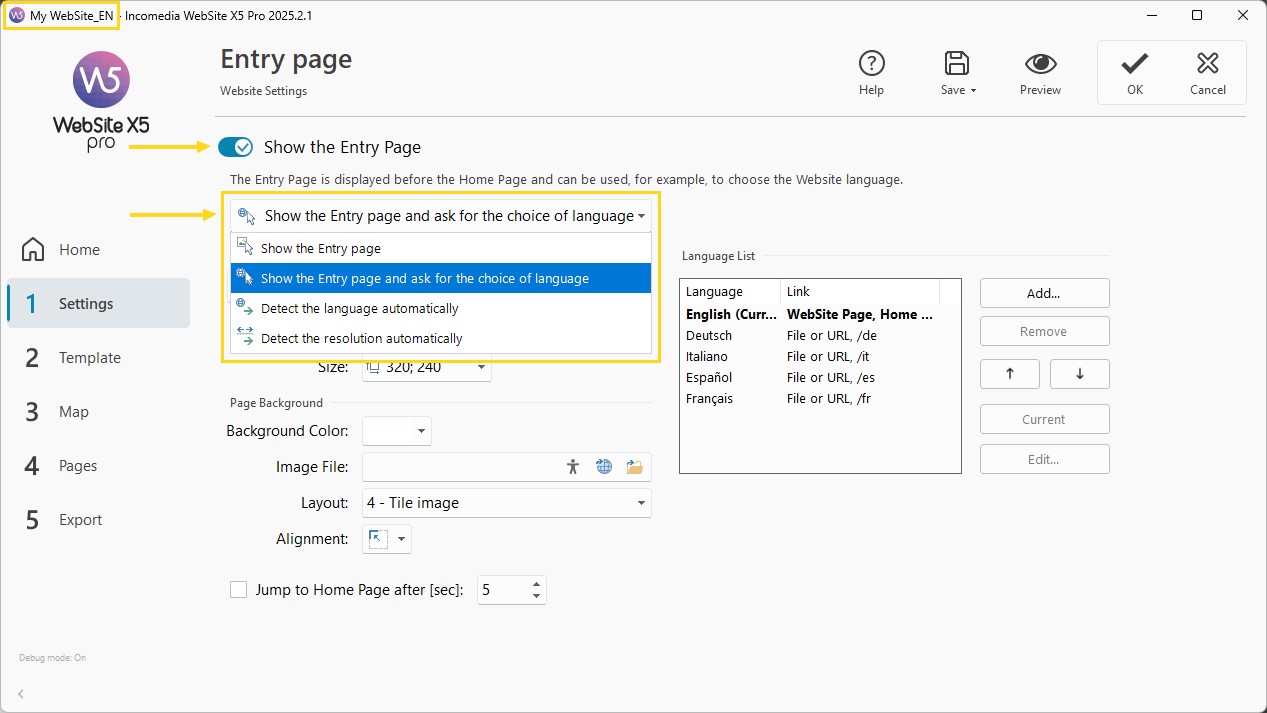The width and height of the screenshot is (1267, 713).
Task: Select the Italiano language row
Action: tap(820, 356)
